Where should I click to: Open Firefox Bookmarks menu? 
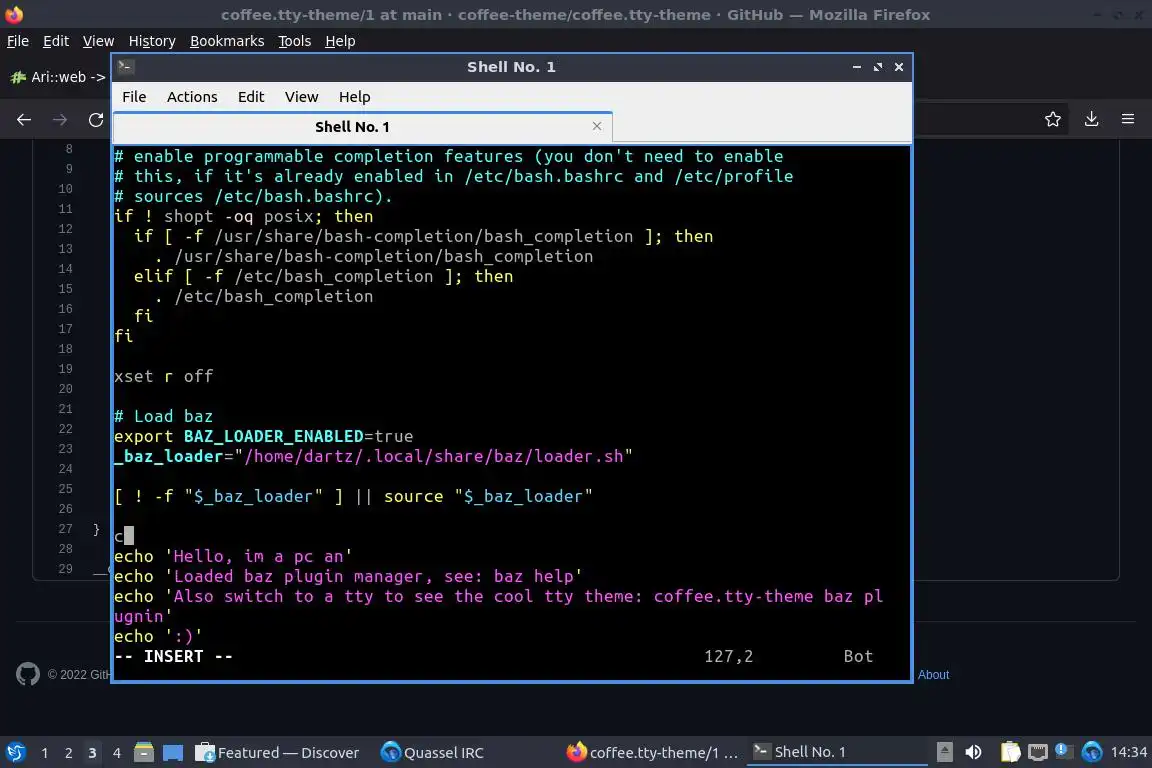227,41
